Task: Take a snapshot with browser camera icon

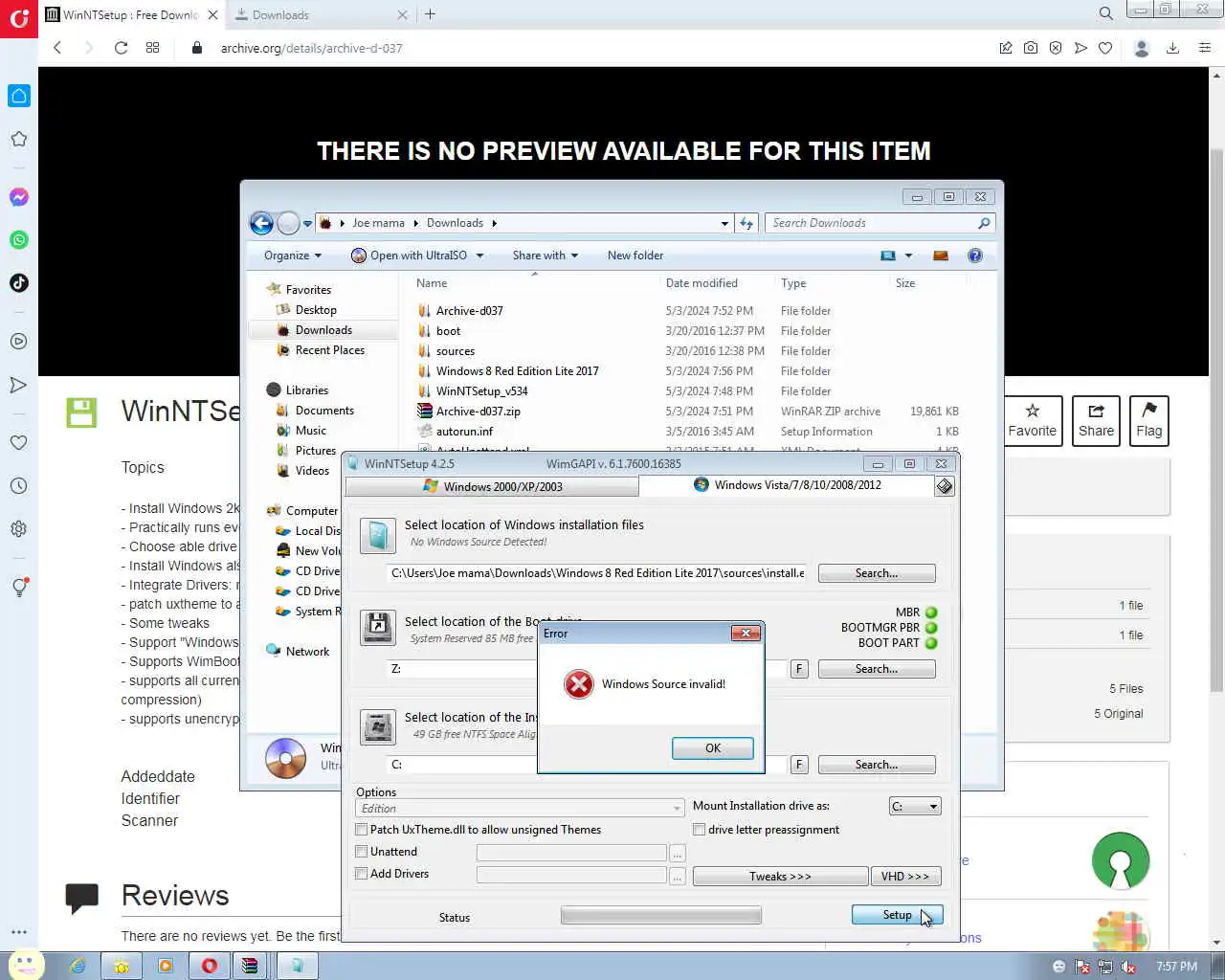Action: tap(1031, 48)
